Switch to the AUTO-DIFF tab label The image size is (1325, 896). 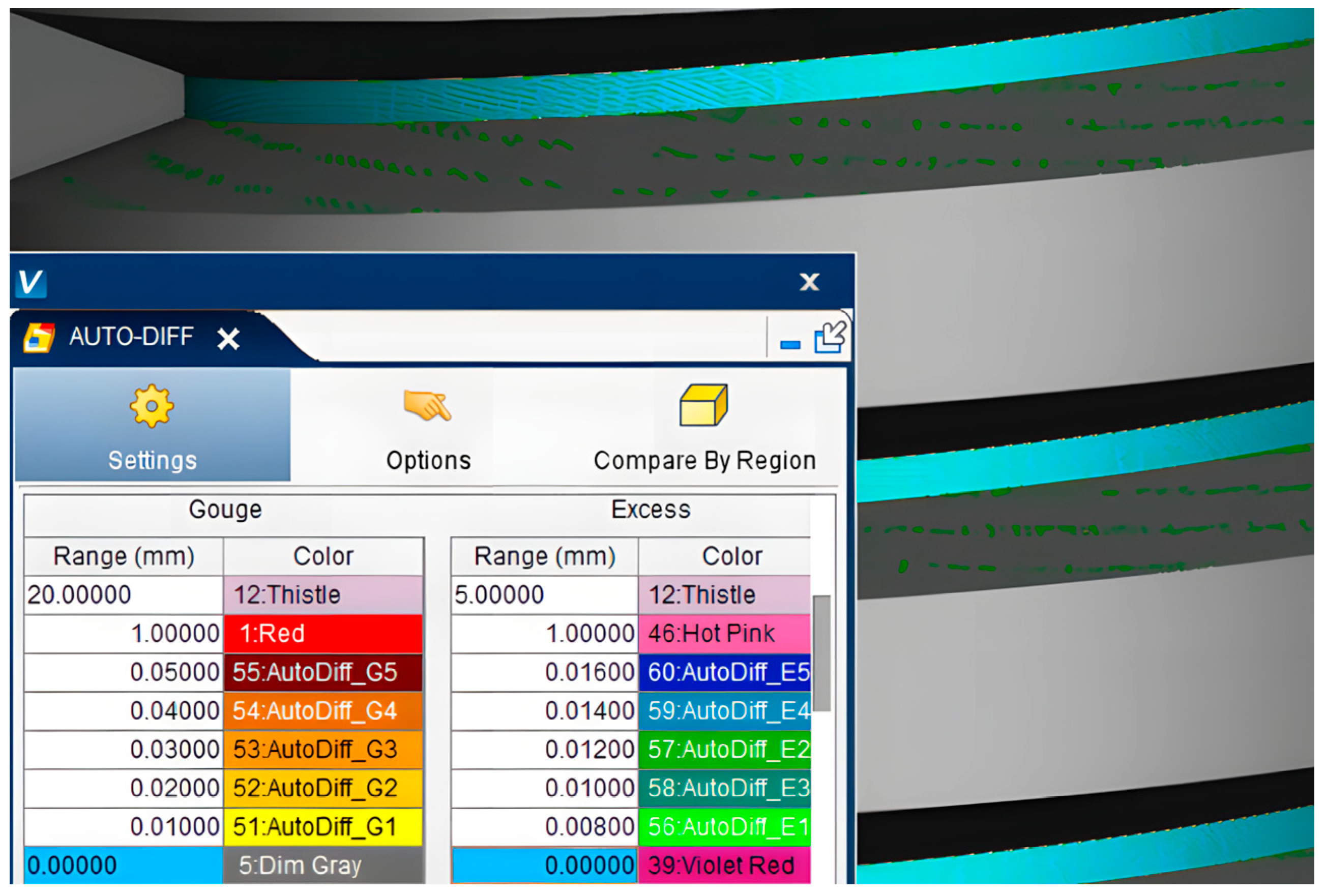point(131,337)
